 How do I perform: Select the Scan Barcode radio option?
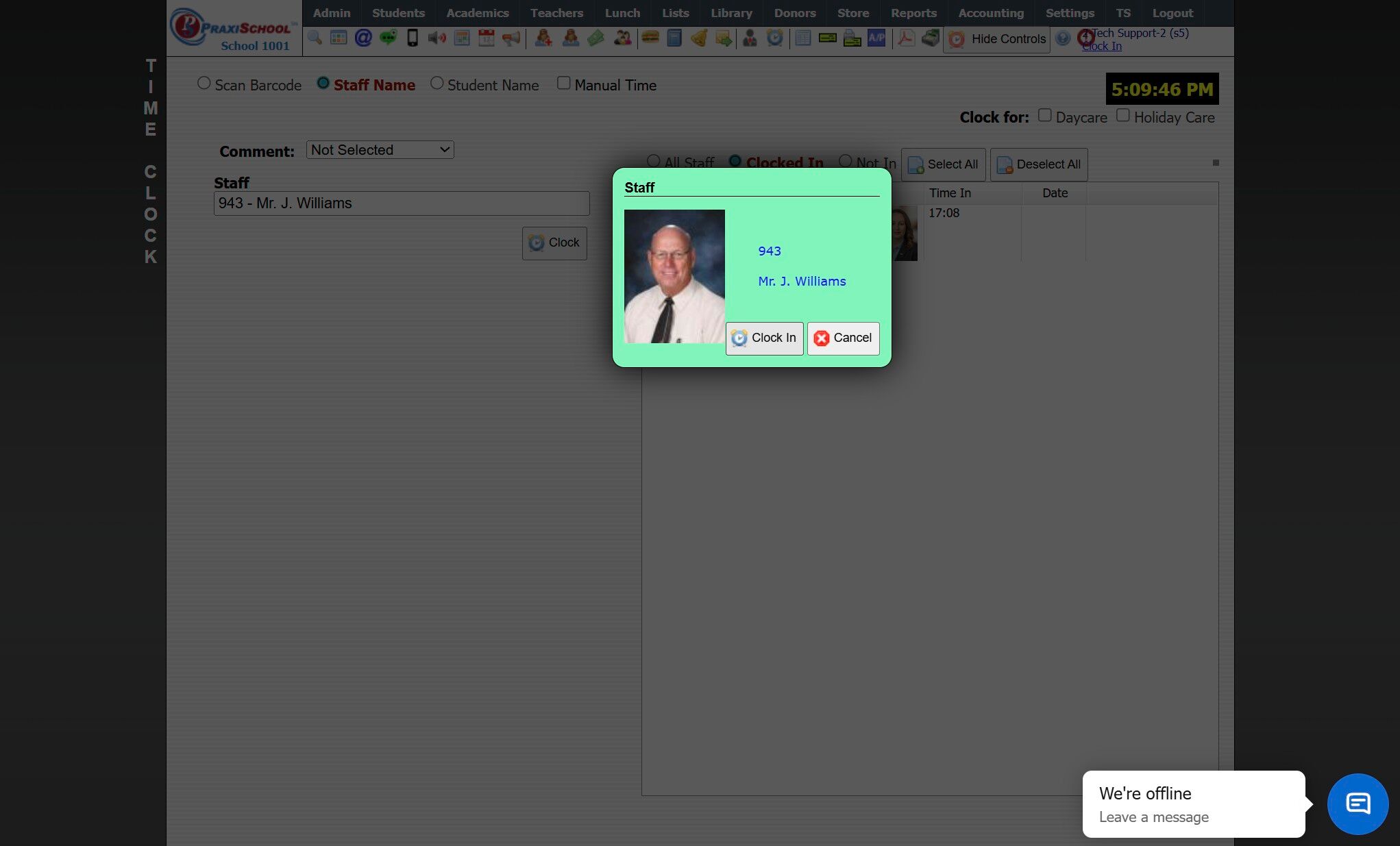(x=204, y=84)
